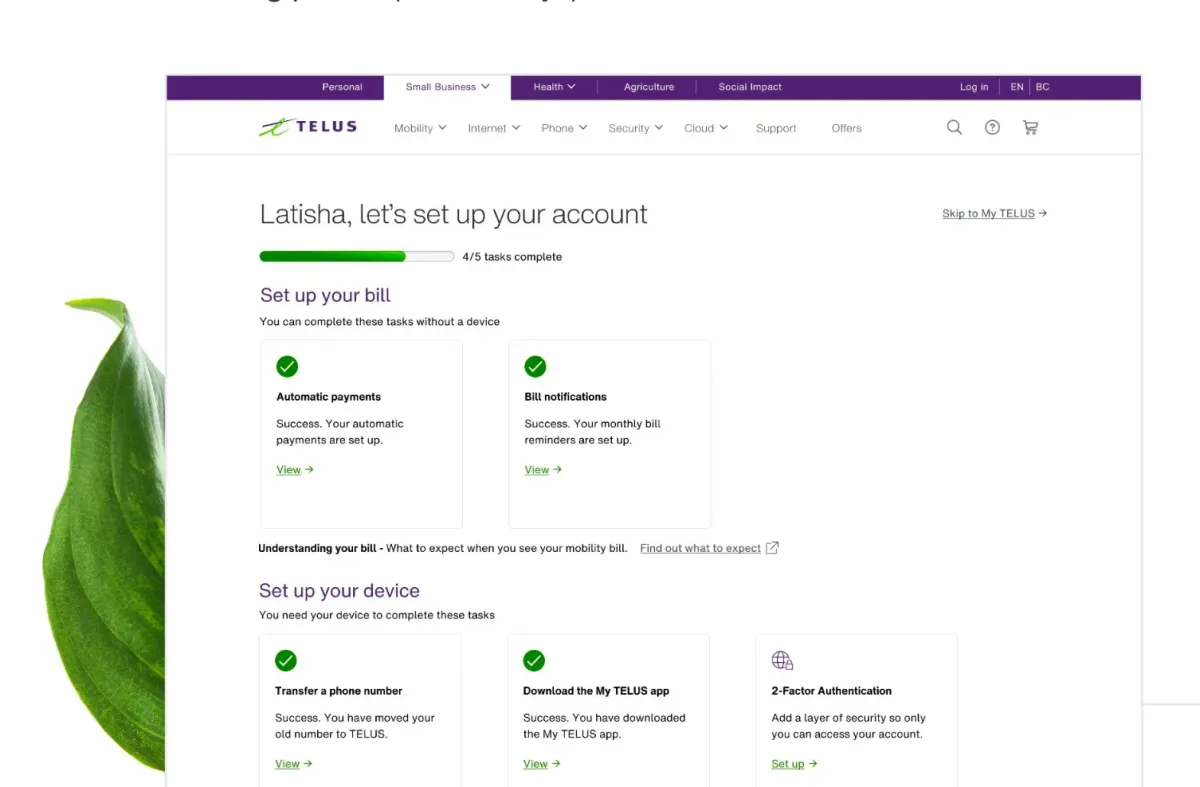This screenshot has height=787, width=1200.
Task: Click the Log in link
Action: tap(974, 87)
